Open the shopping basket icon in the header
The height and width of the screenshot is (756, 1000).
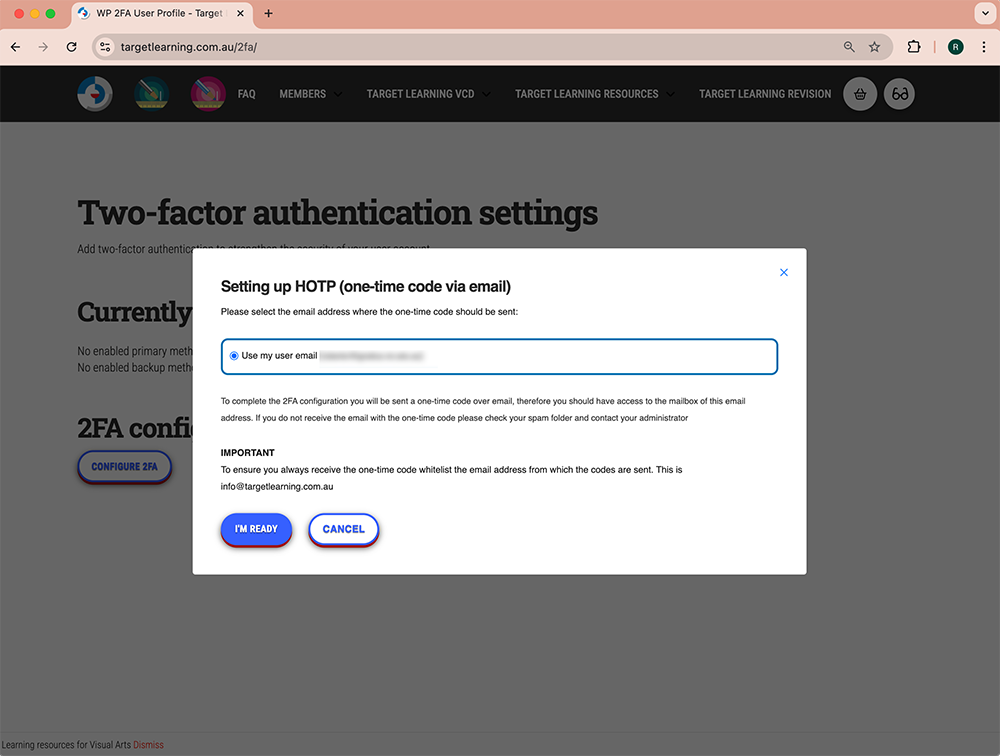coord(860,94)
